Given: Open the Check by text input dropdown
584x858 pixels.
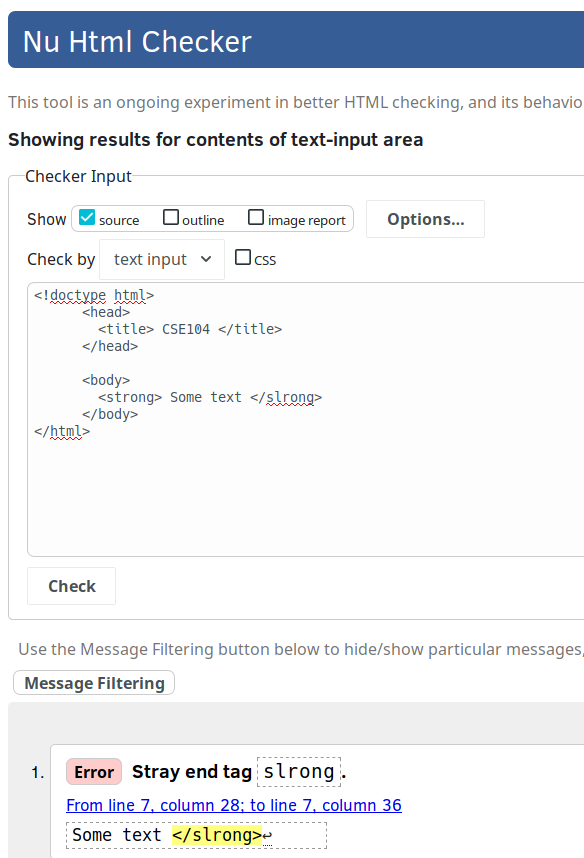Looking at the screenshot, I should [162, 259].
